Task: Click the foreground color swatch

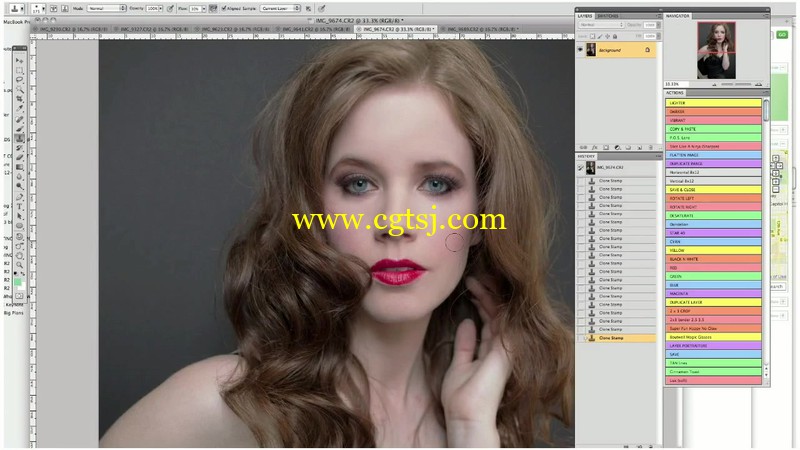Action: [18, 282]
